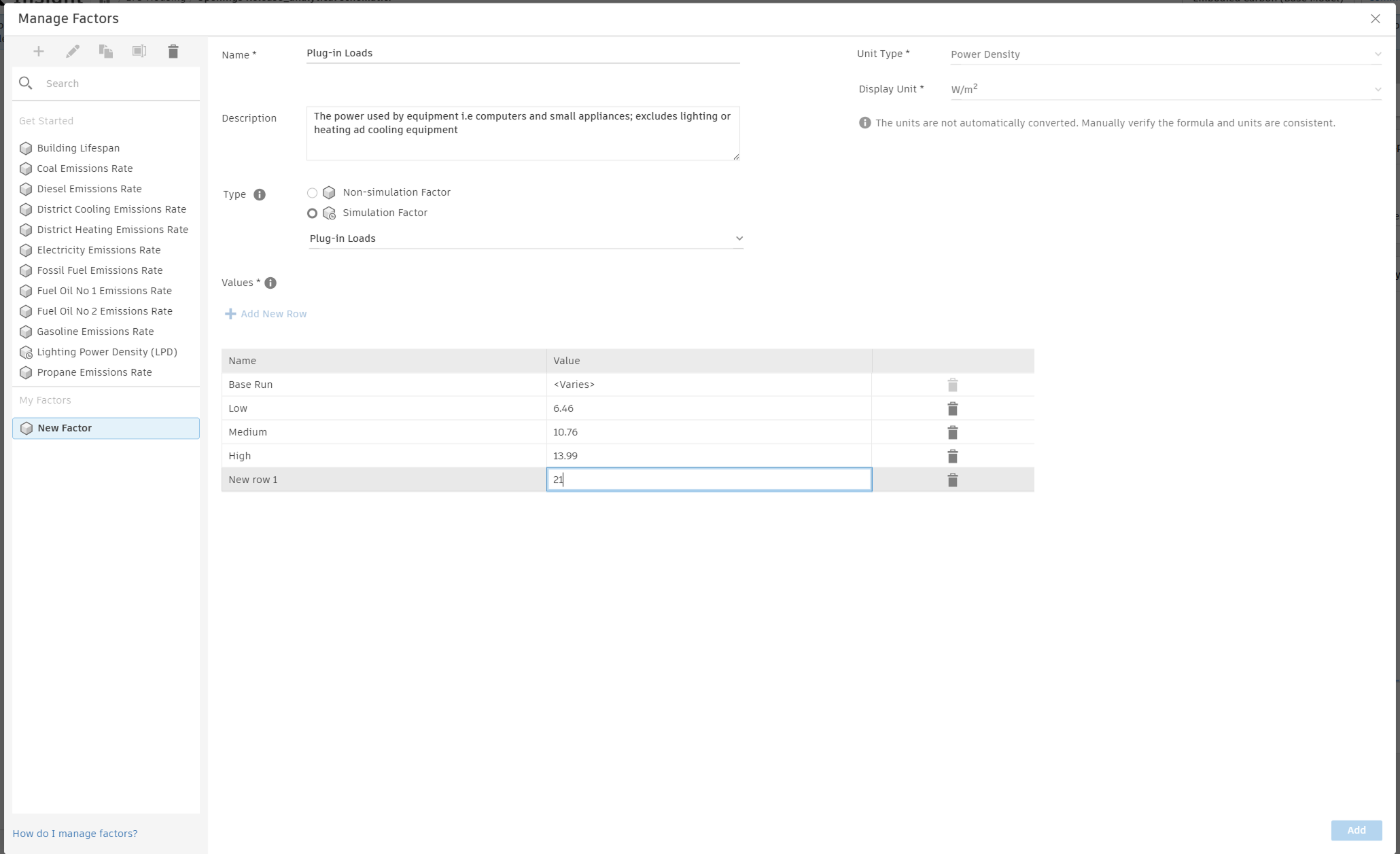Delete the Medium row using its trash icon

coord(952,432)
